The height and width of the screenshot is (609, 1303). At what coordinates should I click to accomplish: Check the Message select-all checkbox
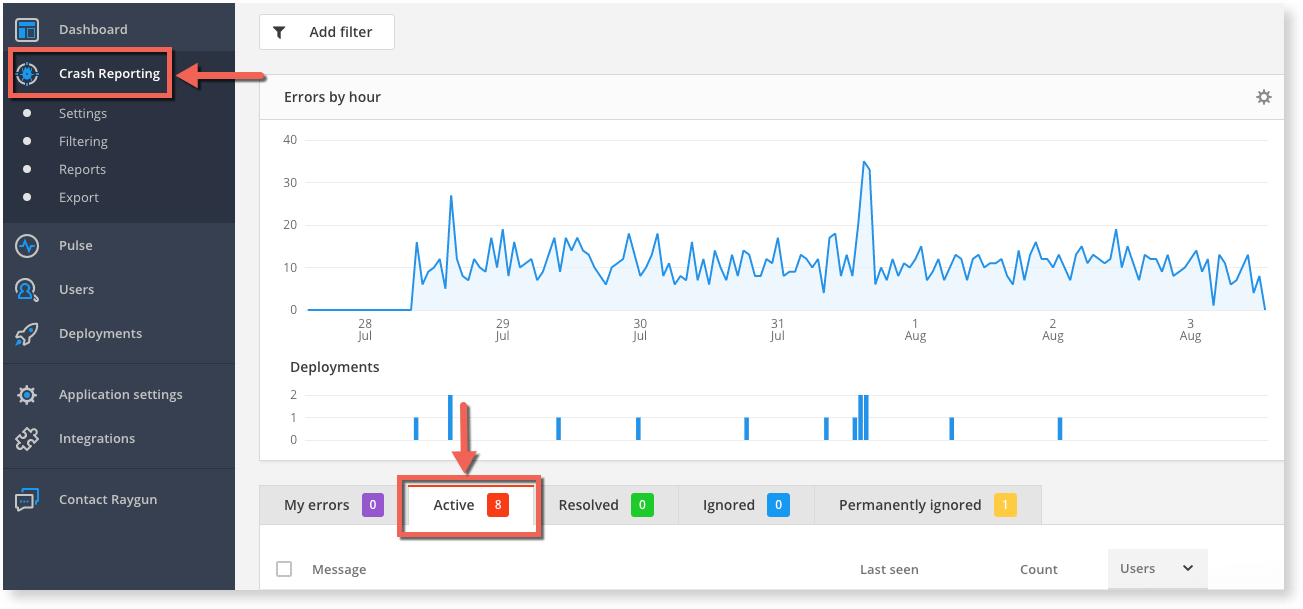284,568
